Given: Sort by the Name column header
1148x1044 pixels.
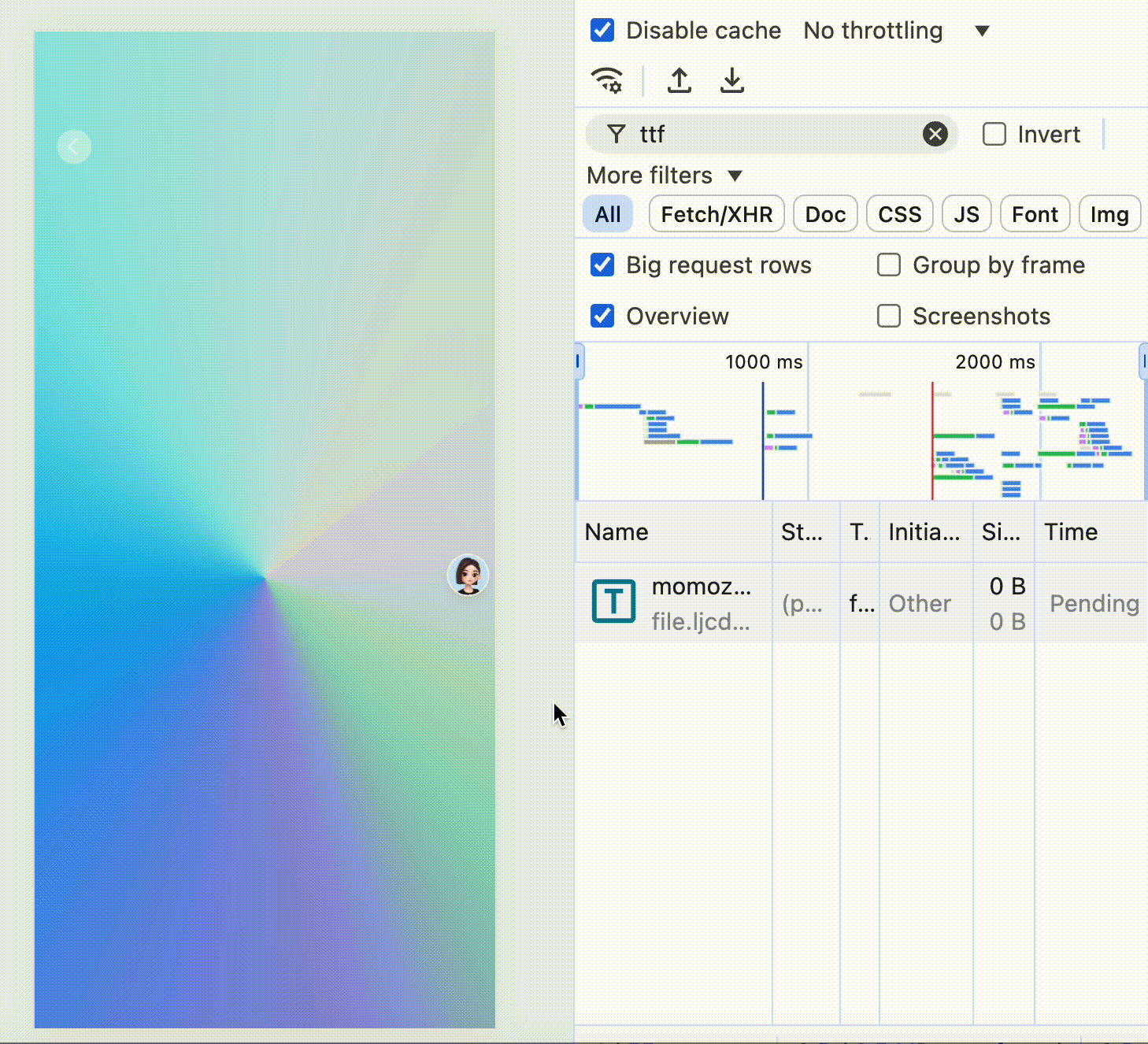Looking at the screenshot, I should click(x=674, y=532).
